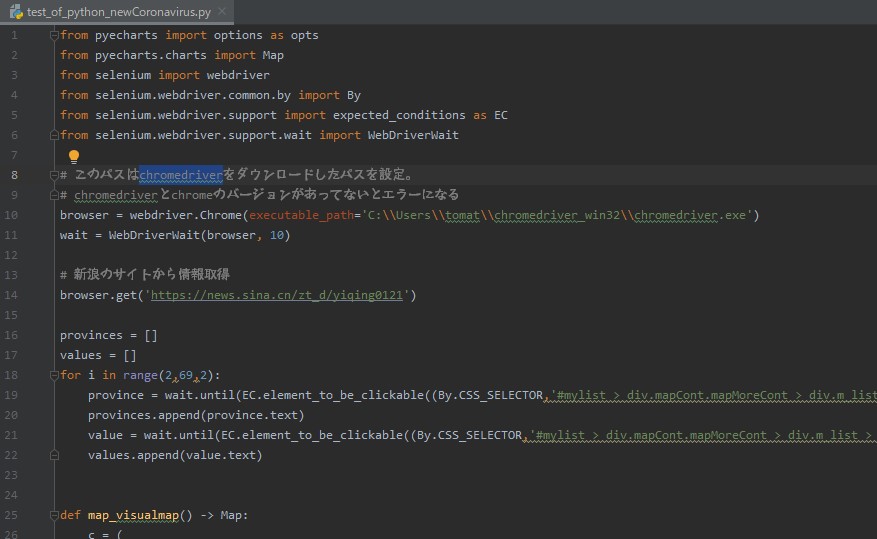Click the import fold end marker at line 6
The image size is (877, 539).
click(x=54, y=135)
